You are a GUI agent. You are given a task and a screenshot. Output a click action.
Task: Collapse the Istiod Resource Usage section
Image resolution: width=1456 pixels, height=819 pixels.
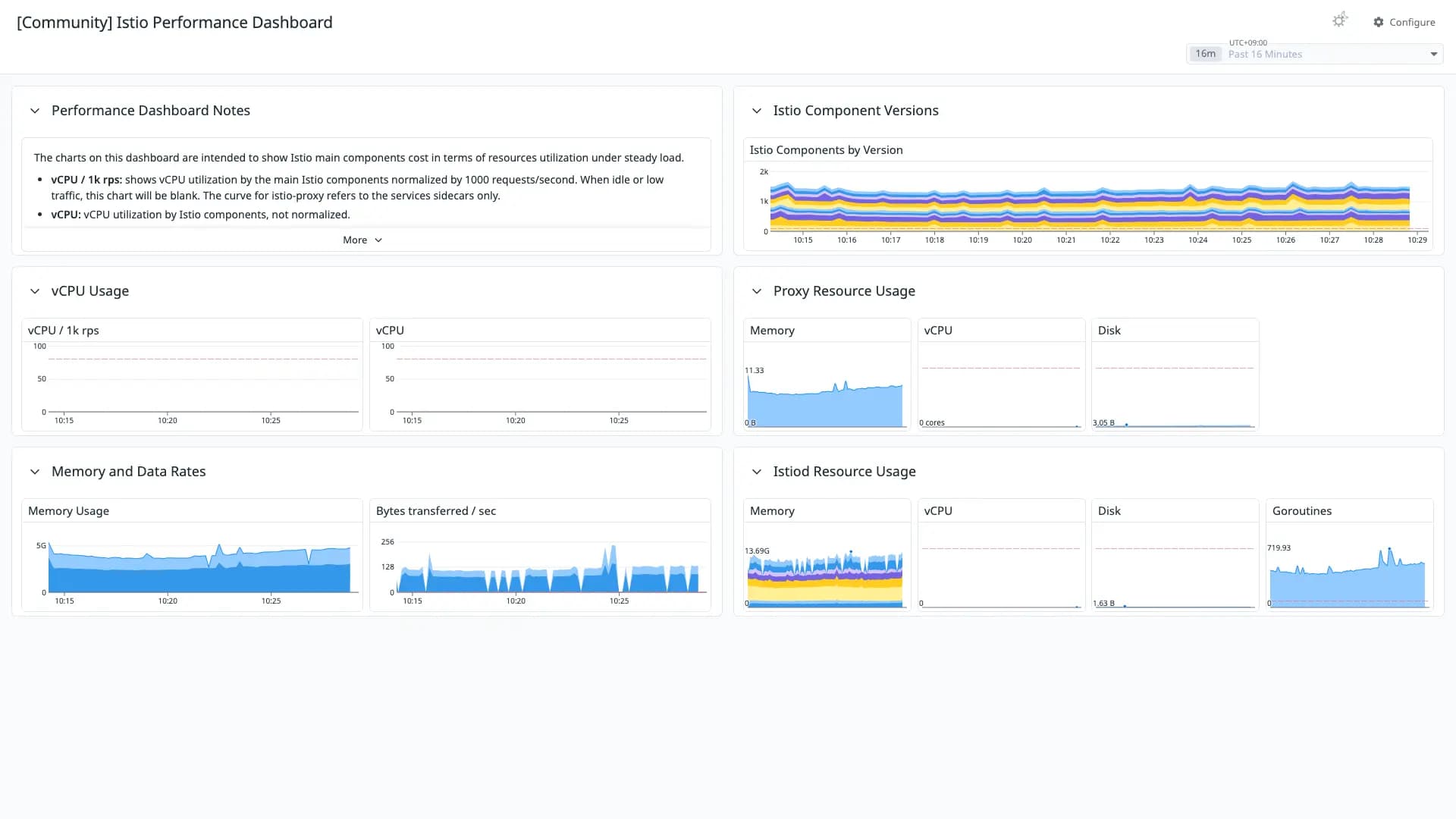pyautogui.click(x=756, y=472)
